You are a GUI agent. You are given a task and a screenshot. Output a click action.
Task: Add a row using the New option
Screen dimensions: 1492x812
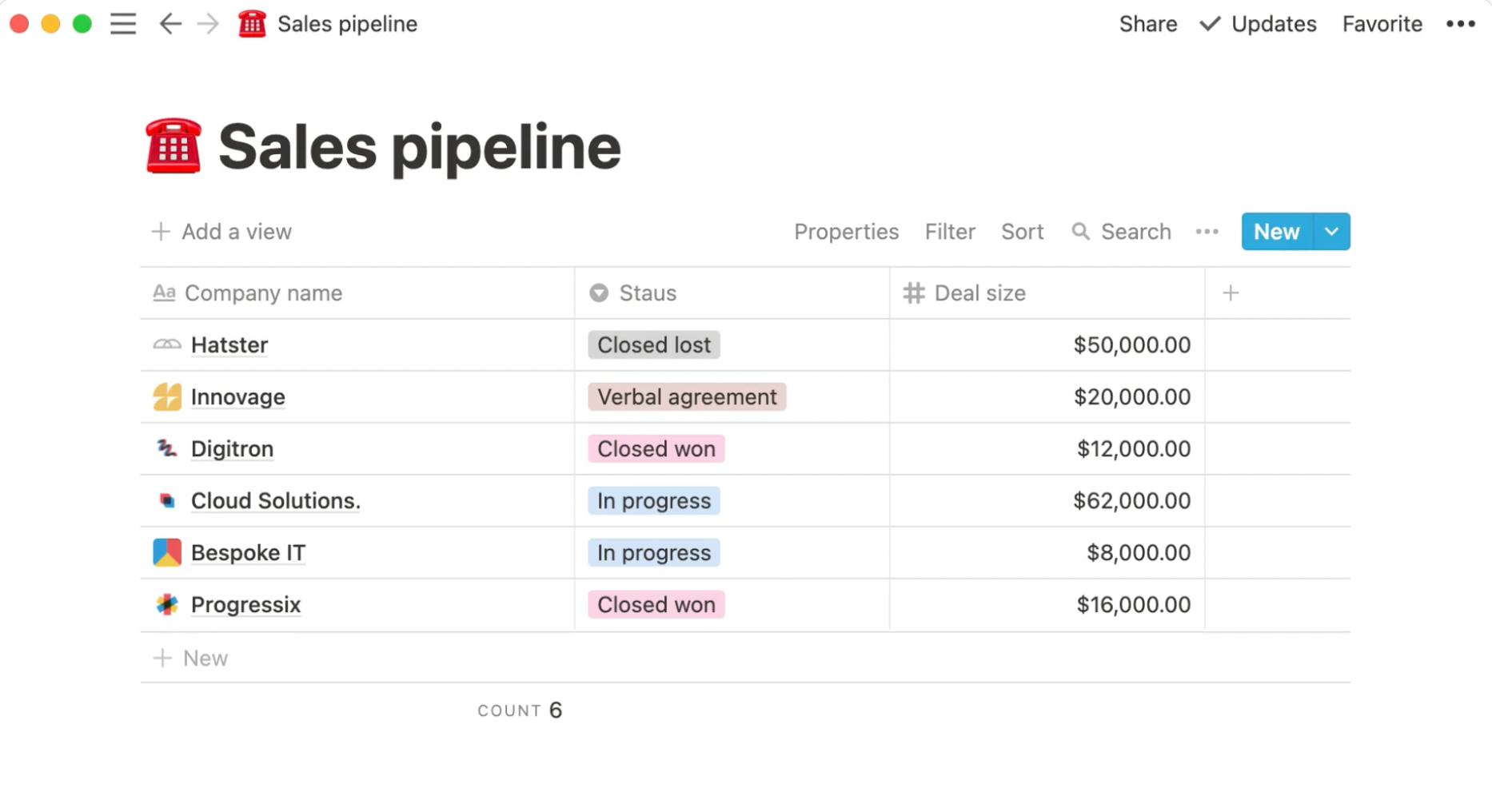tap(190, 657)
